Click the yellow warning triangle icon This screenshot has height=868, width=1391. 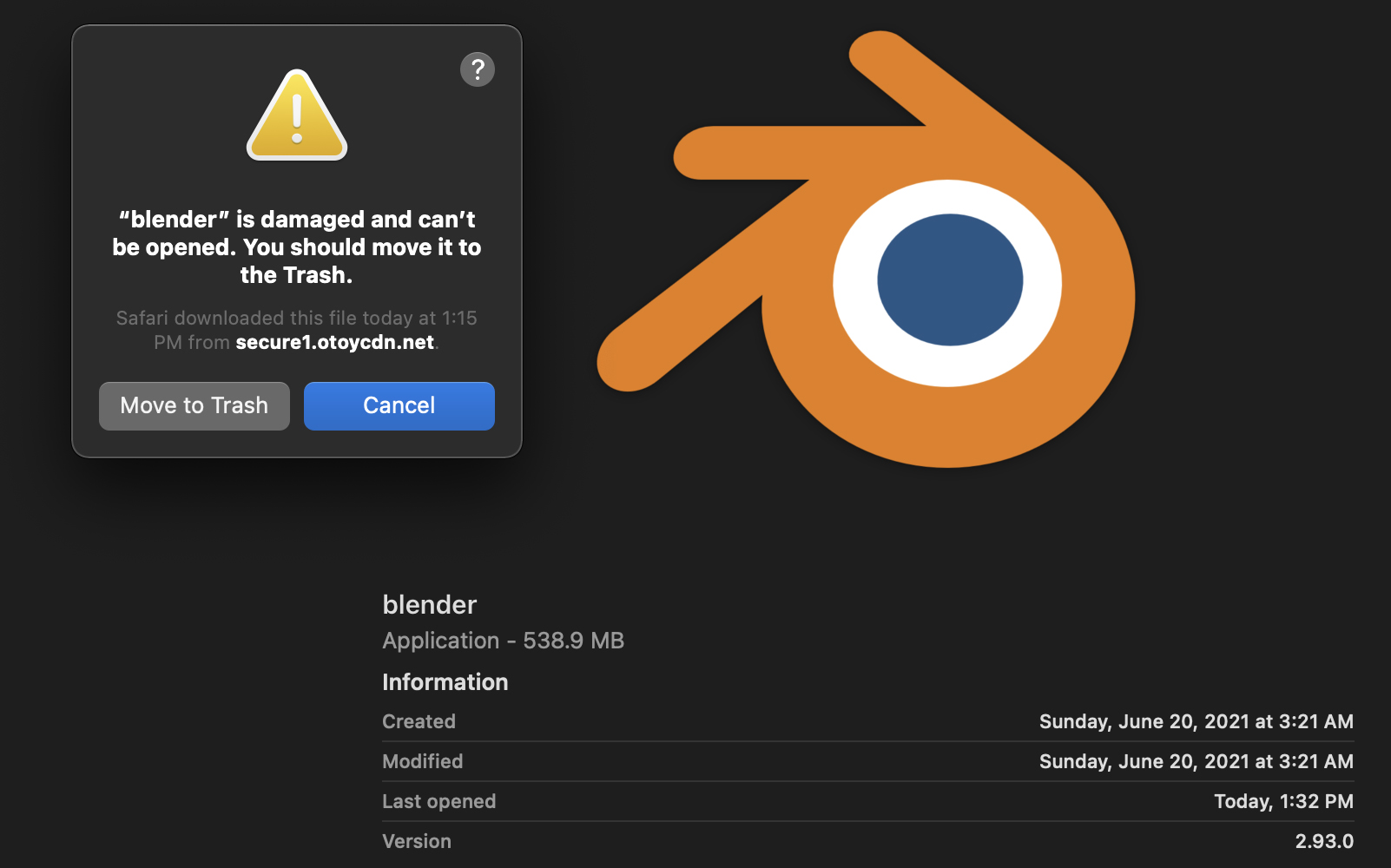click(x=297, y=117)
